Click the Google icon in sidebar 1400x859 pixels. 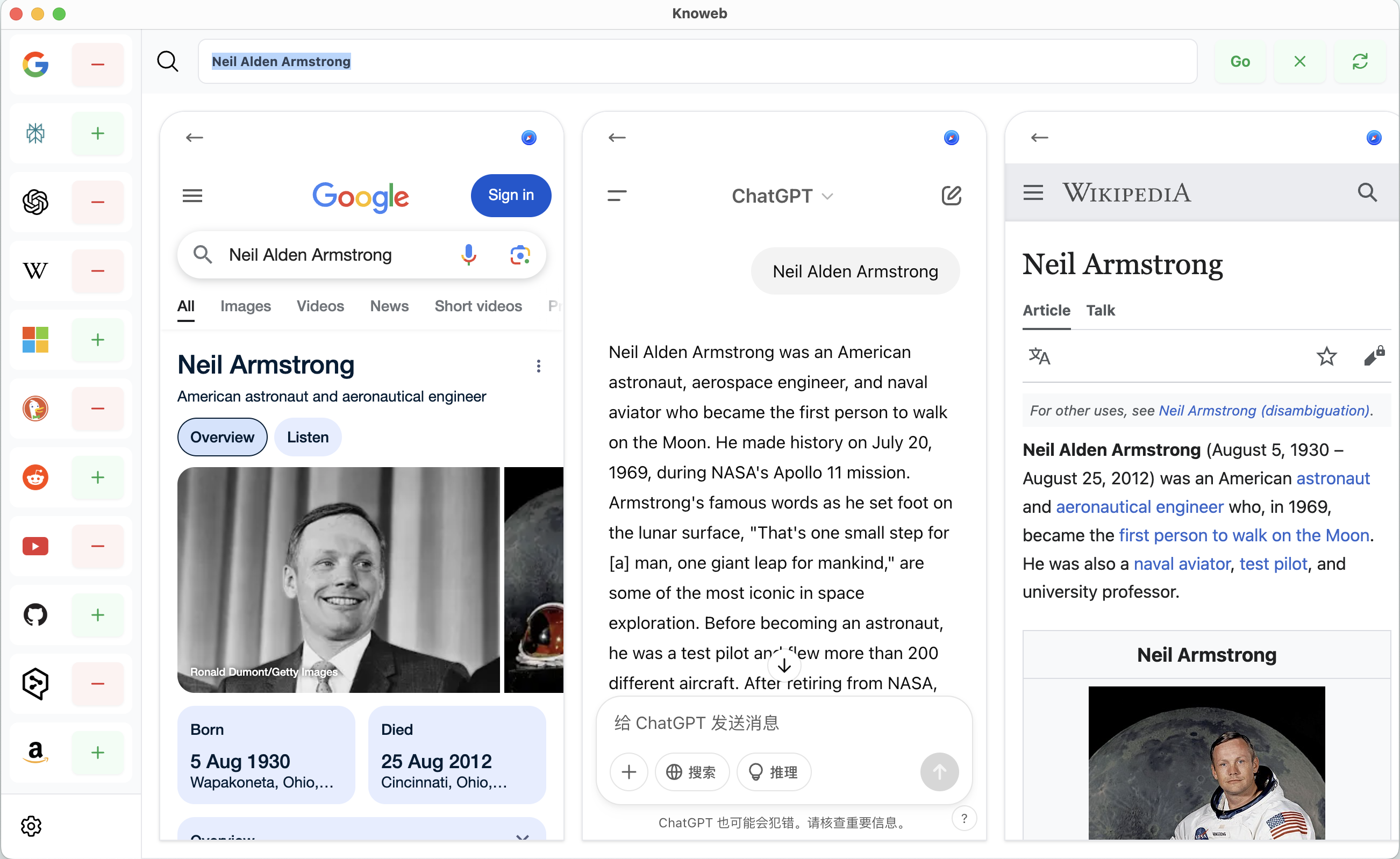[35, 64]
